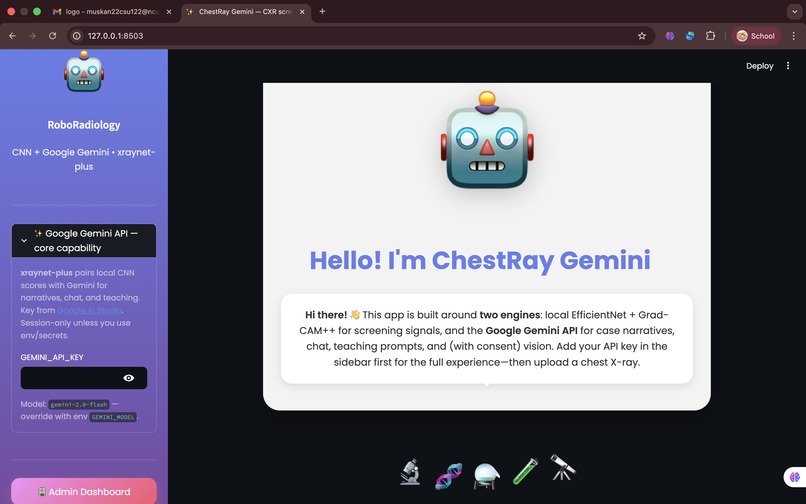Screen dimensions: 806x504
Task: Open the Streamlit three-dot app menu
Action: tap(787, 66)
